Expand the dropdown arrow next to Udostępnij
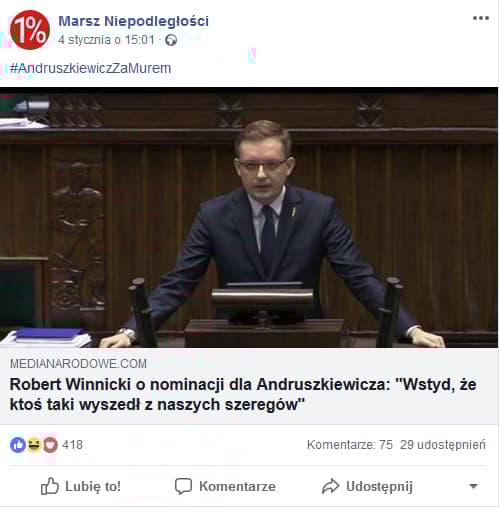499x508 pixels. [x=473, y=486]
